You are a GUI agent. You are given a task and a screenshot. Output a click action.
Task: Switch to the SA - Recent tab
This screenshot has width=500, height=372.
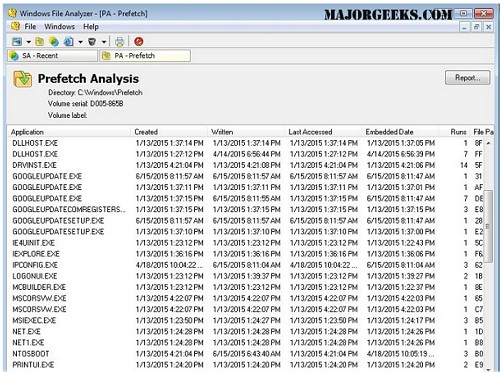click(x=52, y=56)
